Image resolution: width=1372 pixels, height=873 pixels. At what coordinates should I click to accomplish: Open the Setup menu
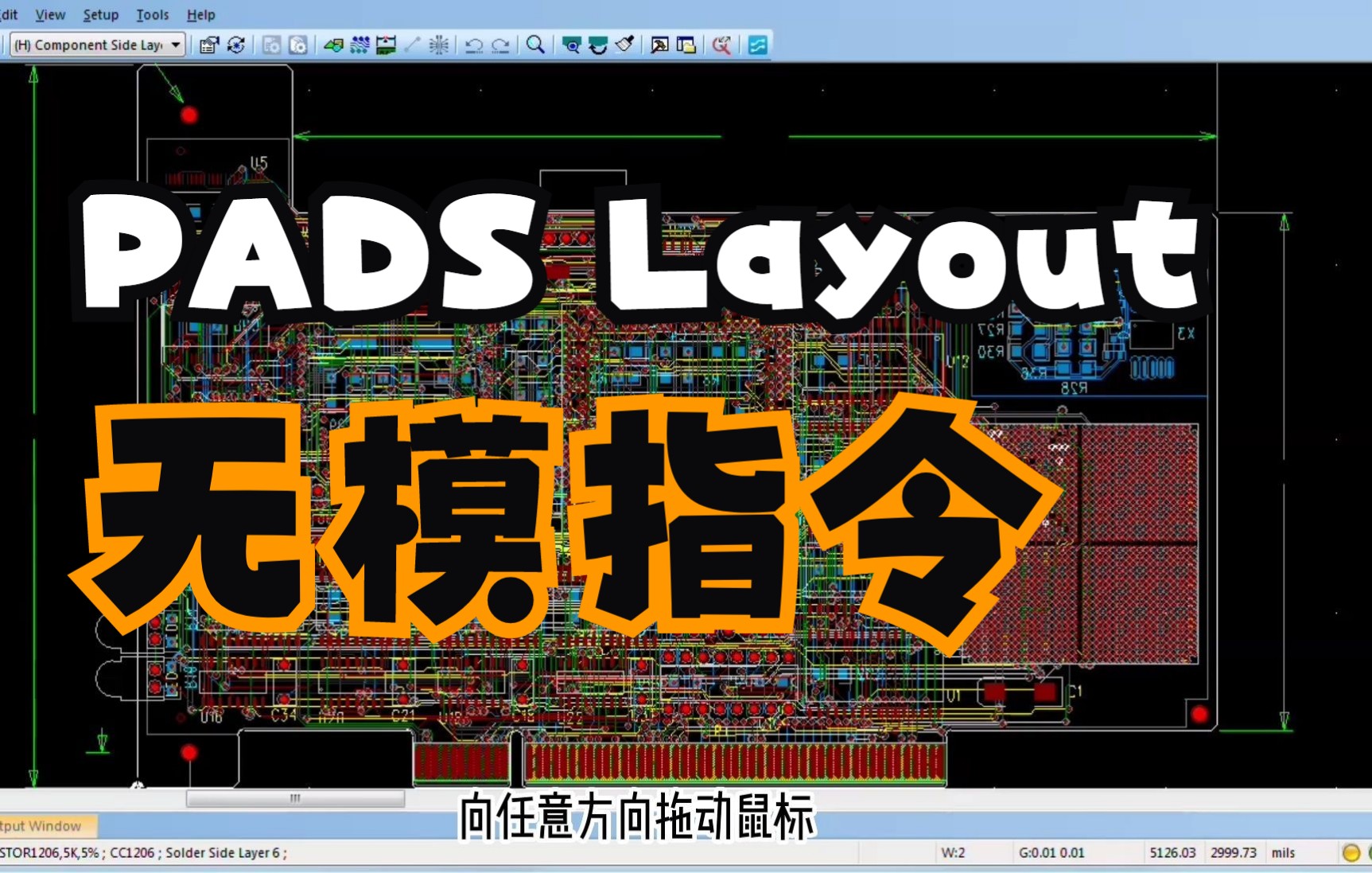[x=100, y=14]
